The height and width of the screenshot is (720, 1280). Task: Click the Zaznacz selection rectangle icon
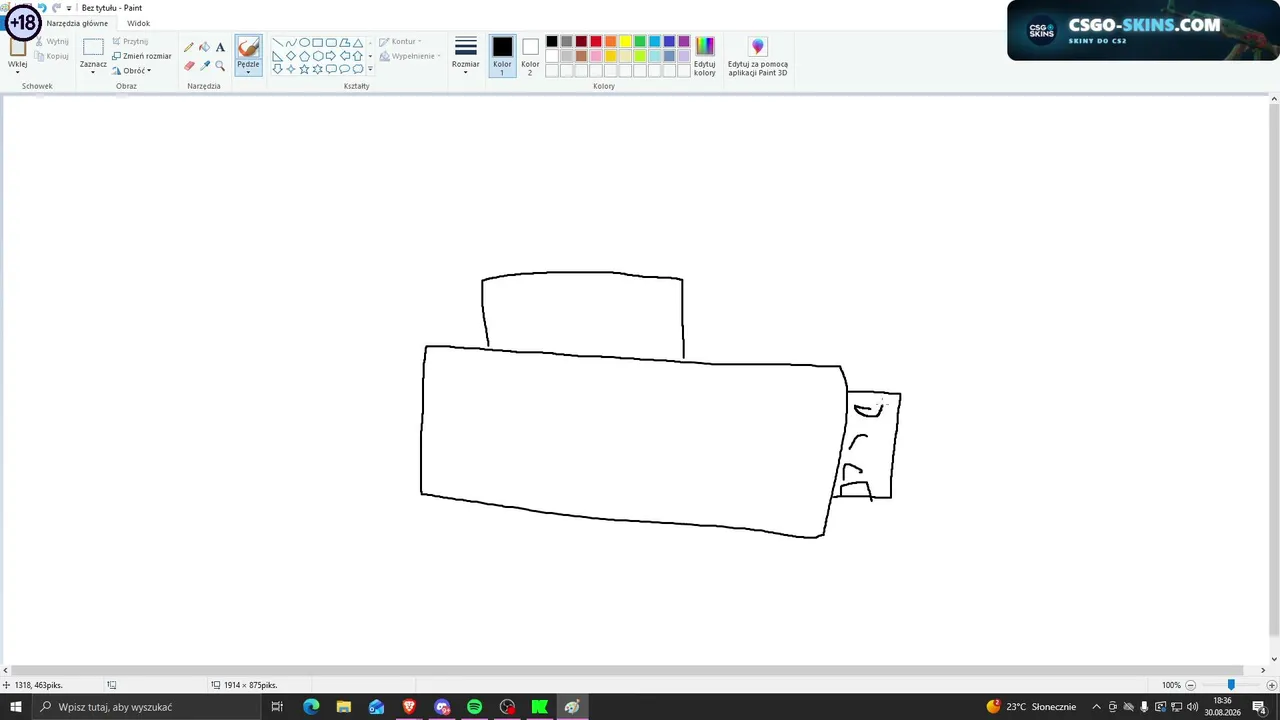tap(93, 47)
